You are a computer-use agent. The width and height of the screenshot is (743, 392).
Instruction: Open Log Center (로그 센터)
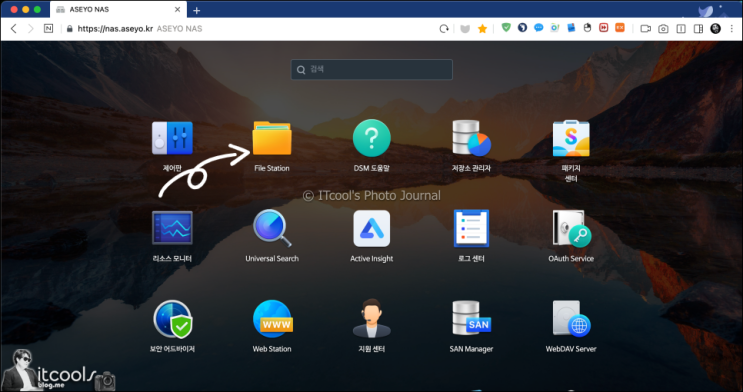click(x=471, y=228)
